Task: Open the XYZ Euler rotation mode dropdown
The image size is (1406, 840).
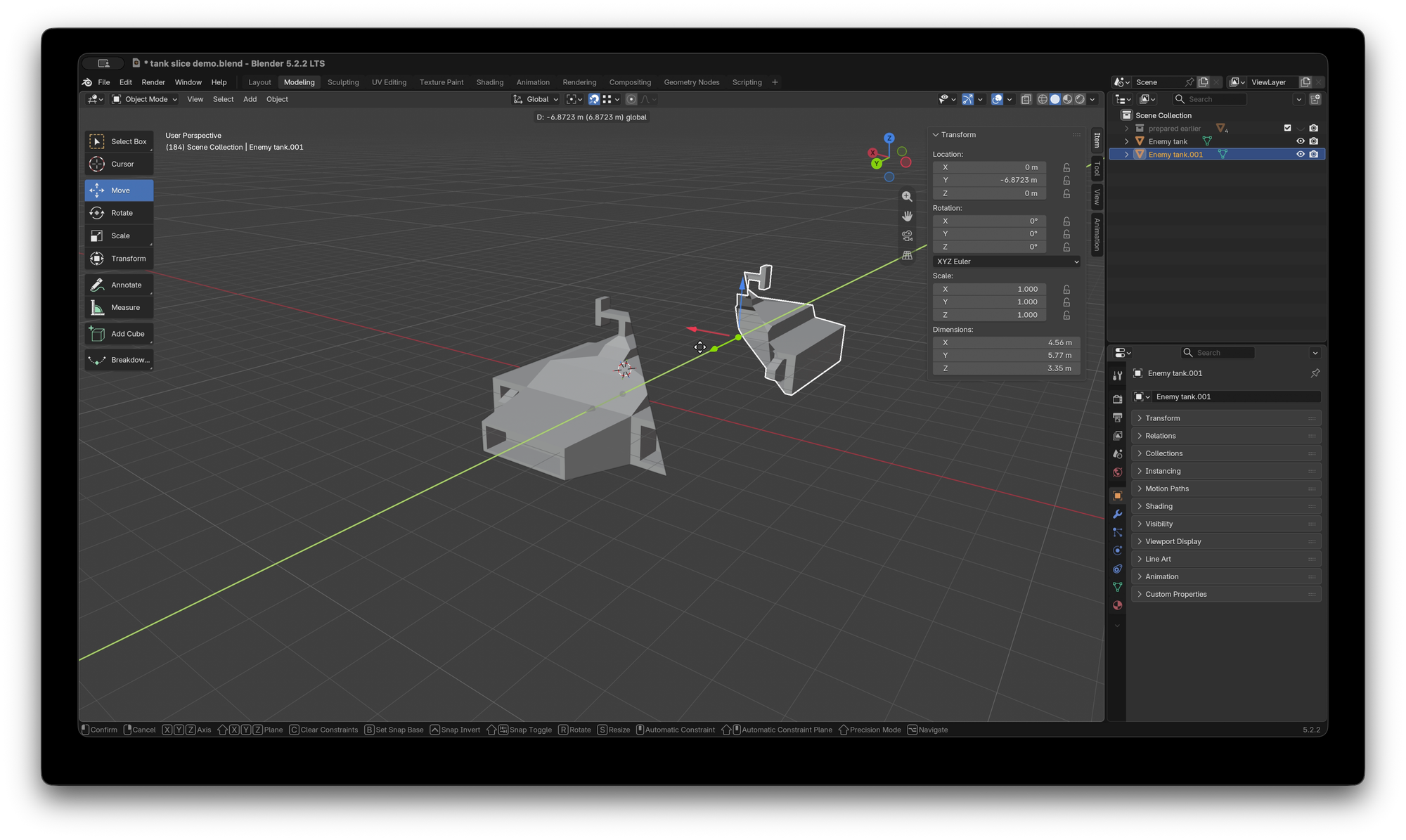Action: 1006,261
